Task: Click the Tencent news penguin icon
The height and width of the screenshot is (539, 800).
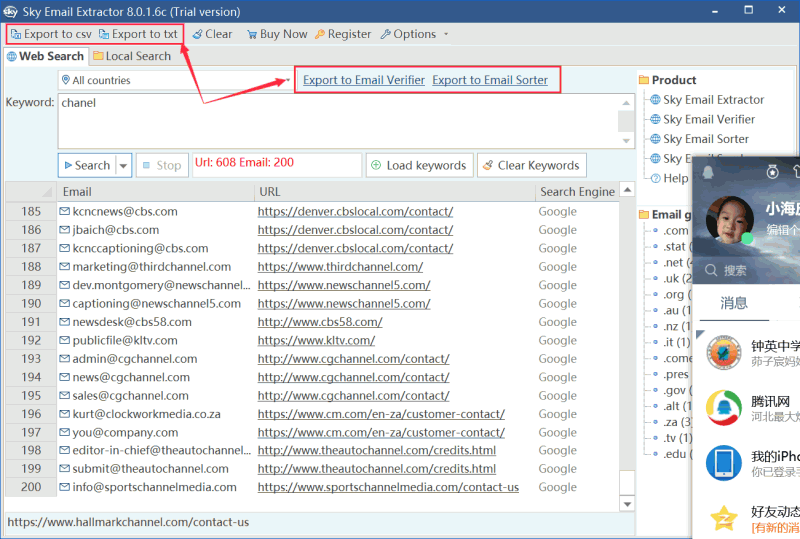Action: (x=723, y=409)
